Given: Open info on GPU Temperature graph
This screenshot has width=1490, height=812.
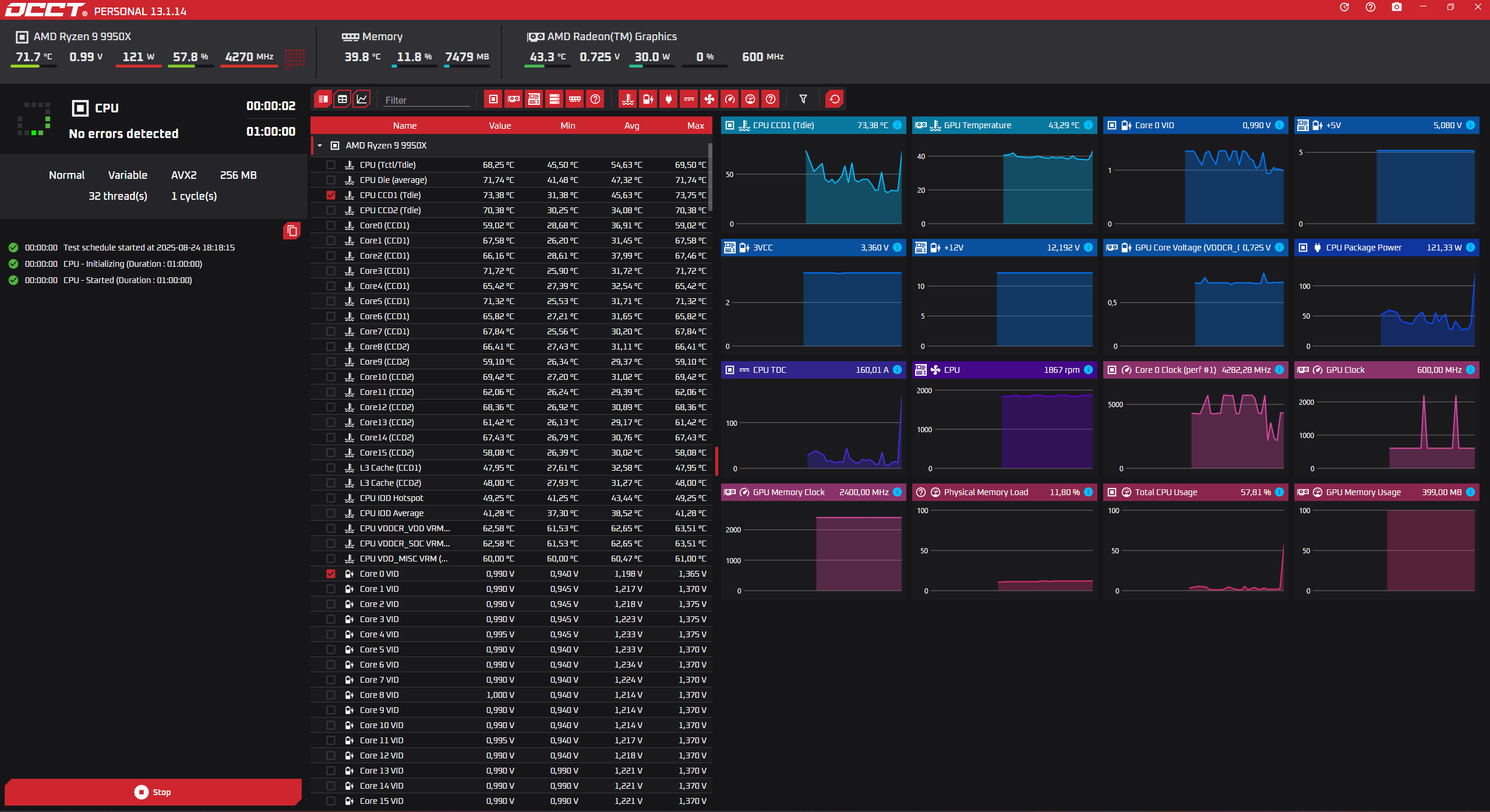Looking at the screenshot, I should pos(1088,125).
